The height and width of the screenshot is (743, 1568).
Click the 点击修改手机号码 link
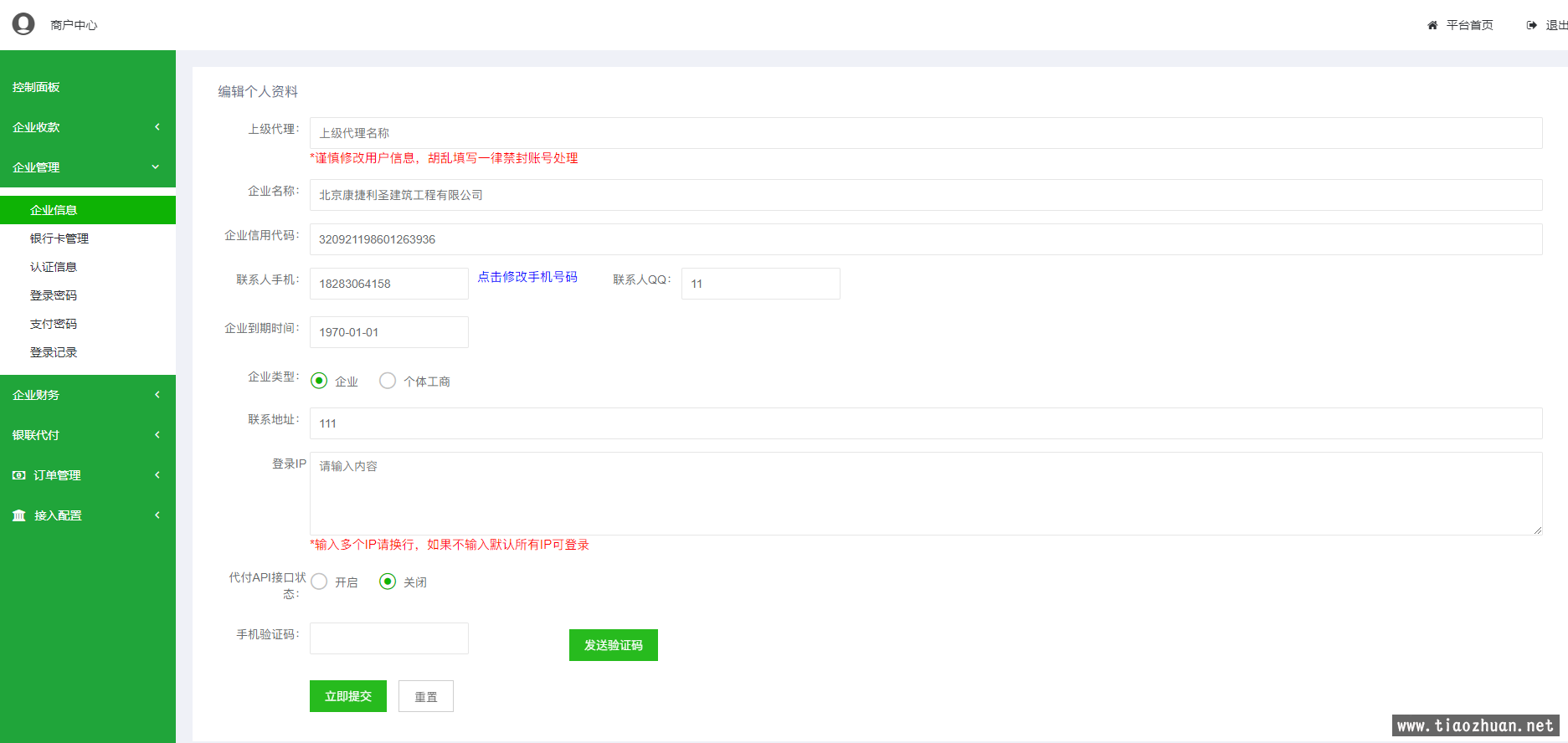point(527,277)
